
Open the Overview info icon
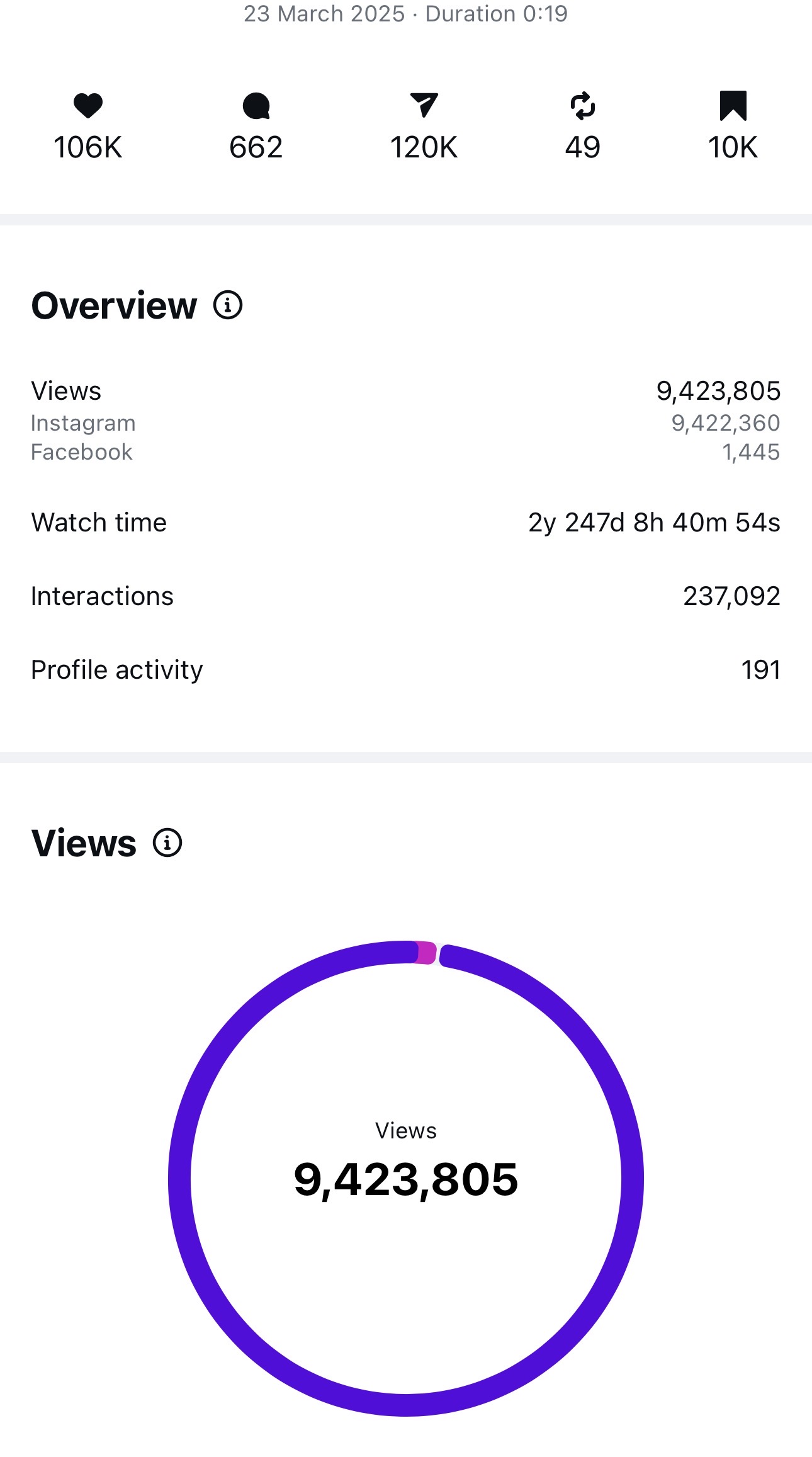pos(228,305)
